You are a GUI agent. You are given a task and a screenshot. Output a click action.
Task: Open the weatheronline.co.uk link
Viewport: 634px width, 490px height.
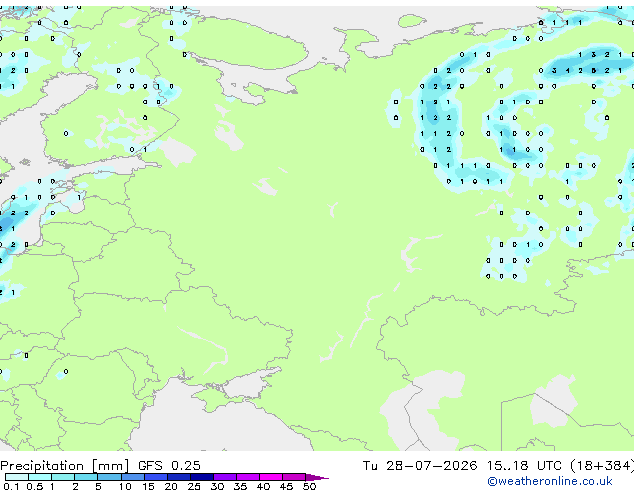pyautogui.click(x=550, y=481)
